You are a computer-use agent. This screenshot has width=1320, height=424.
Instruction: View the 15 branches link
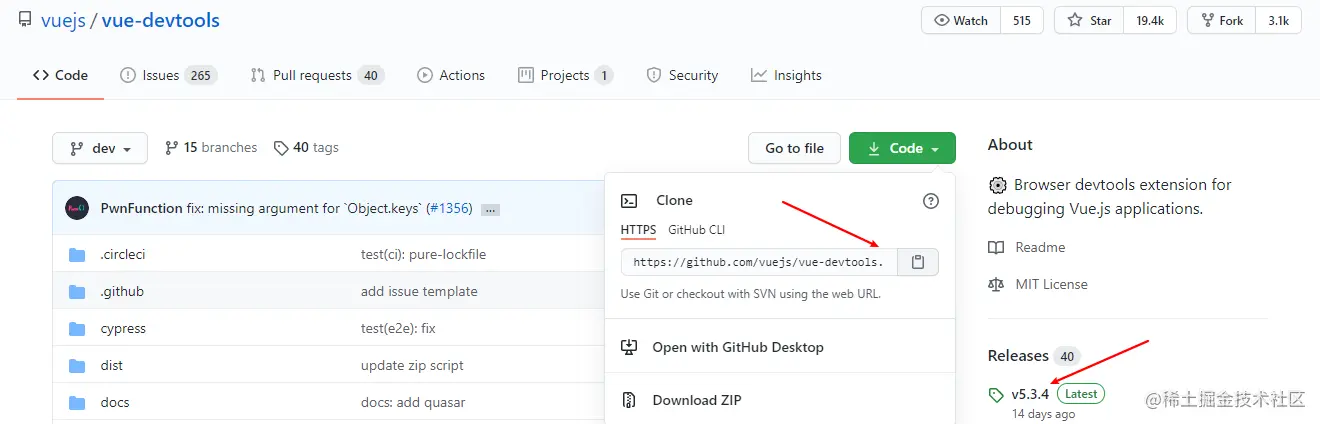211,147
